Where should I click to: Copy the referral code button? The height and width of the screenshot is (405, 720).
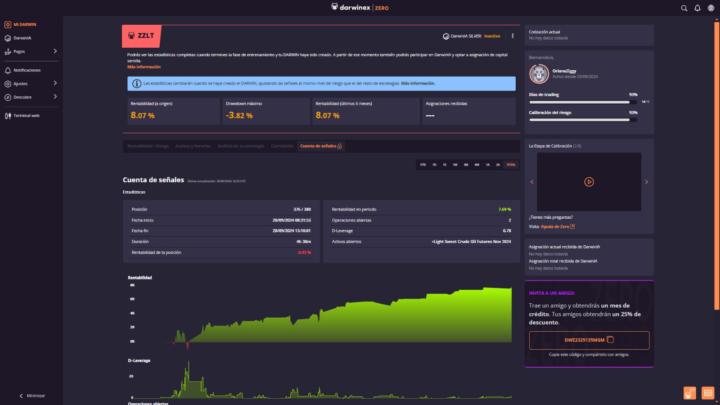click(x=589, y=340)
